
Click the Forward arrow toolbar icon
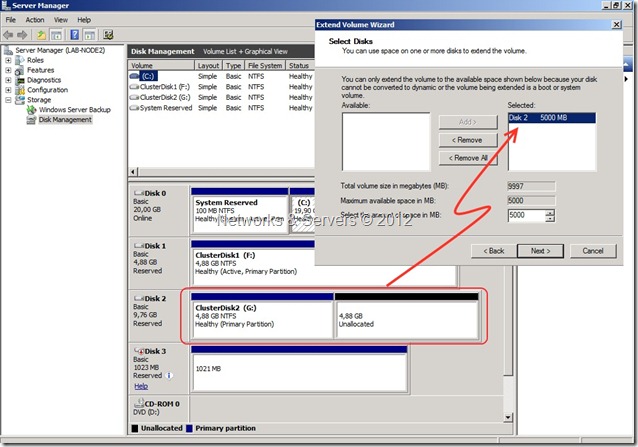click(x=22, y=35)
